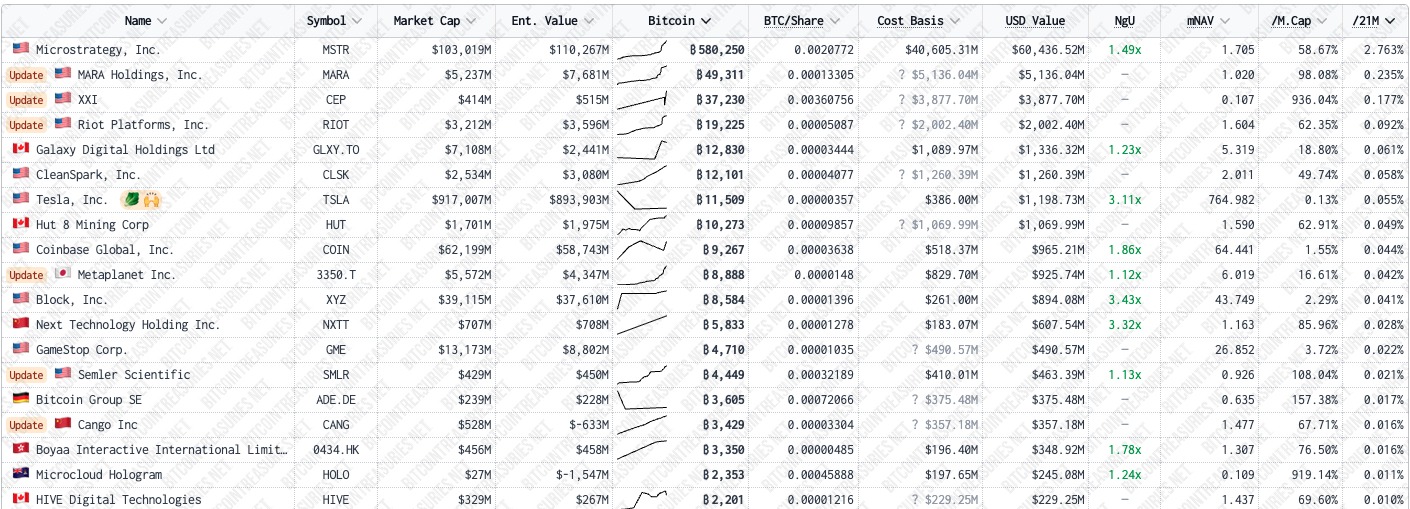Click the Galaxy Digital holdings sparkline
Image resolution: width=1410 pixels, height=509 pixels.
click(x=642, y=149)
